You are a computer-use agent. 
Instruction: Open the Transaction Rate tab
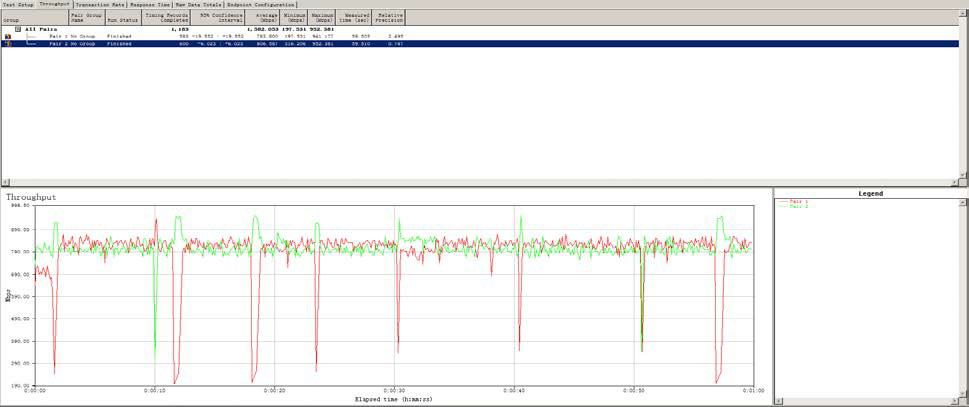98,4
